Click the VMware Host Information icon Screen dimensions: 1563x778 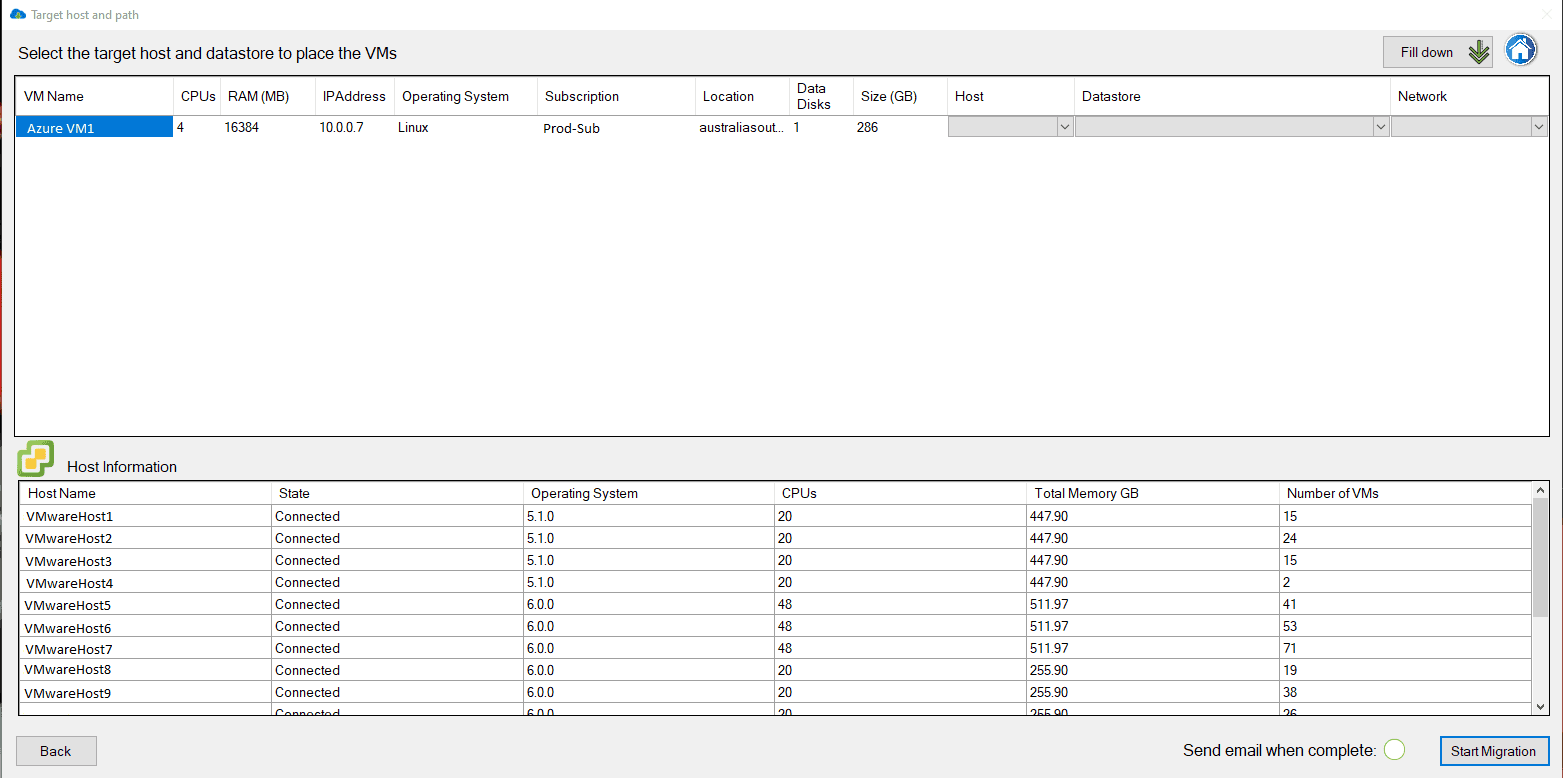pyautogui.click(x=36, y=459)
